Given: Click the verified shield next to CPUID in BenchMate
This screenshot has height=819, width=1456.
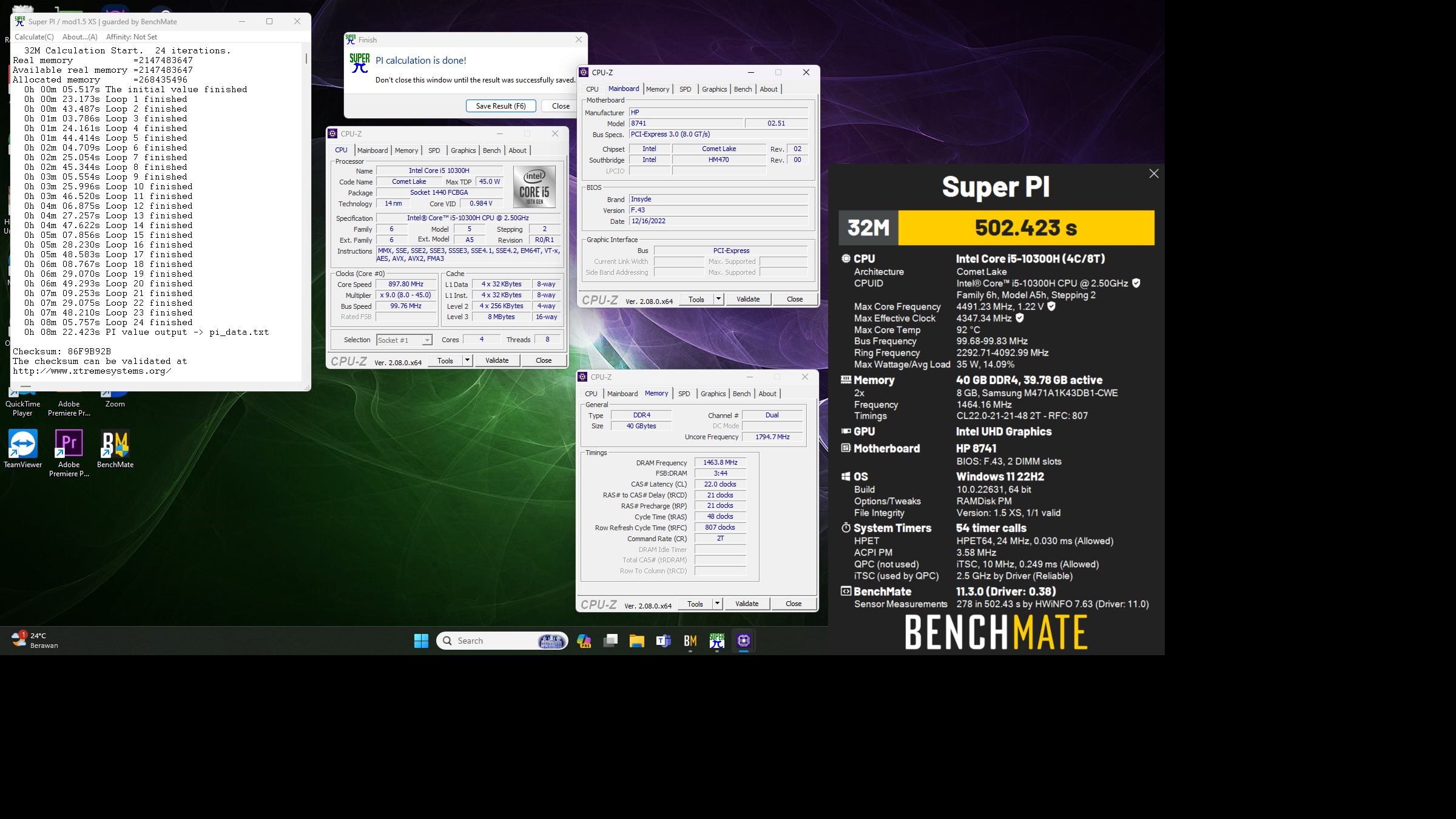Looking at the screenshot, I should pos(1136,283).
